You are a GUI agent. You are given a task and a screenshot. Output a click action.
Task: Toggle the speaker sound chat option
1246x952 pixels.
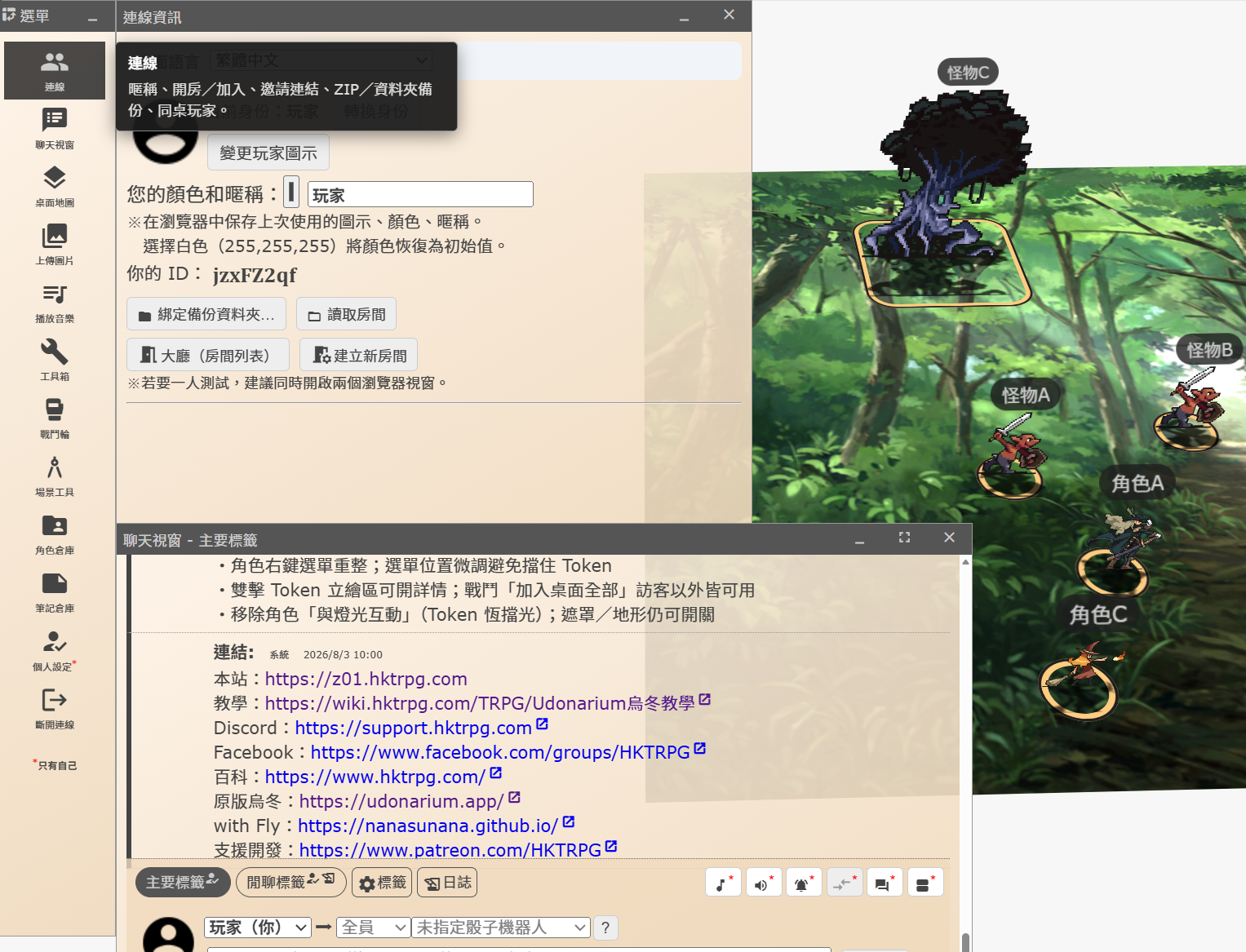point(763,883)
